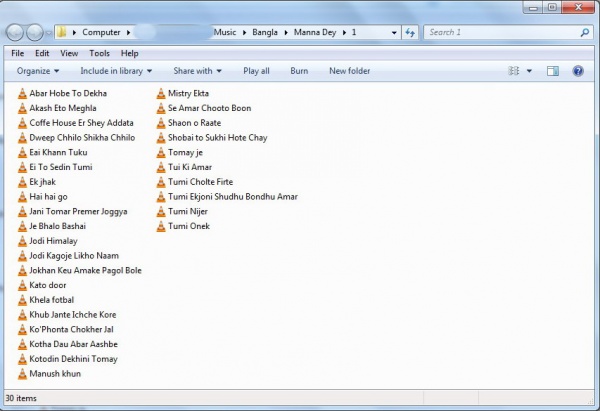Click the Refresh button beside address bar

pyautogui.click(x=409, y=33)
